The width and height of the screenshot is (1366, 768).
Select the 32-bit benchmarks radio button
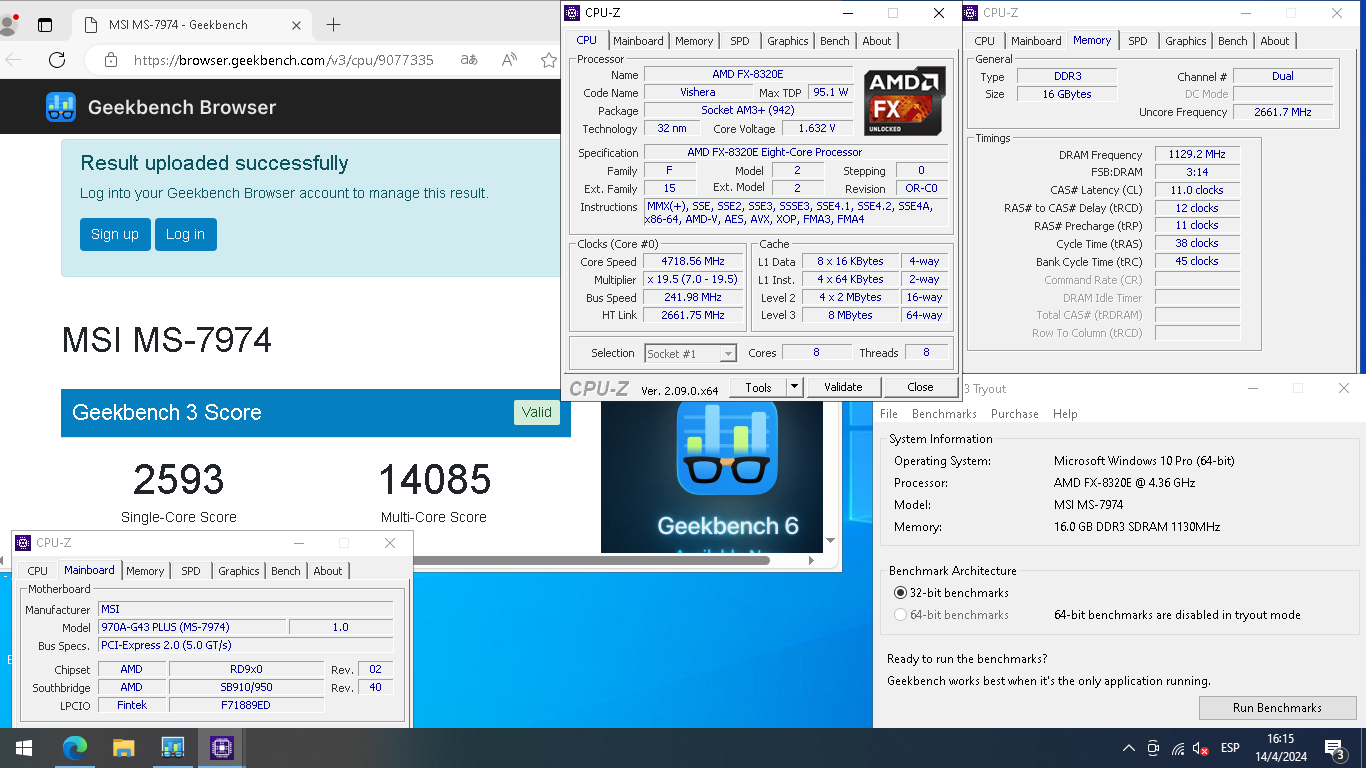pyautogui.click(x=900, y=593)
